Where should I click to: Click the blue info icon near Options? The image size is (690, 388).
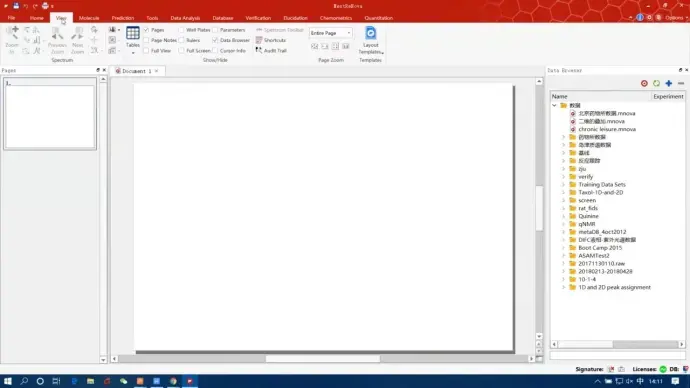coord(640,18)
